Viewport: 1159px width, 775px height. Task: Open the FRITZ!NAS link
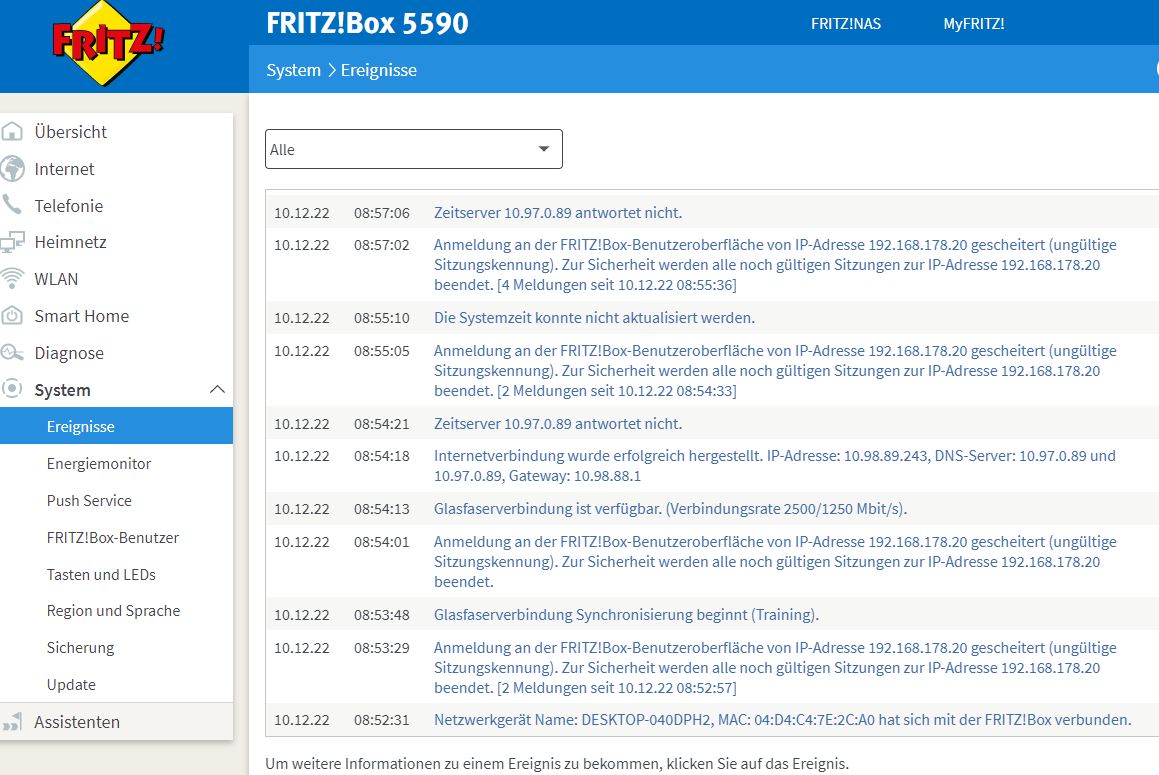coord(846,24)
